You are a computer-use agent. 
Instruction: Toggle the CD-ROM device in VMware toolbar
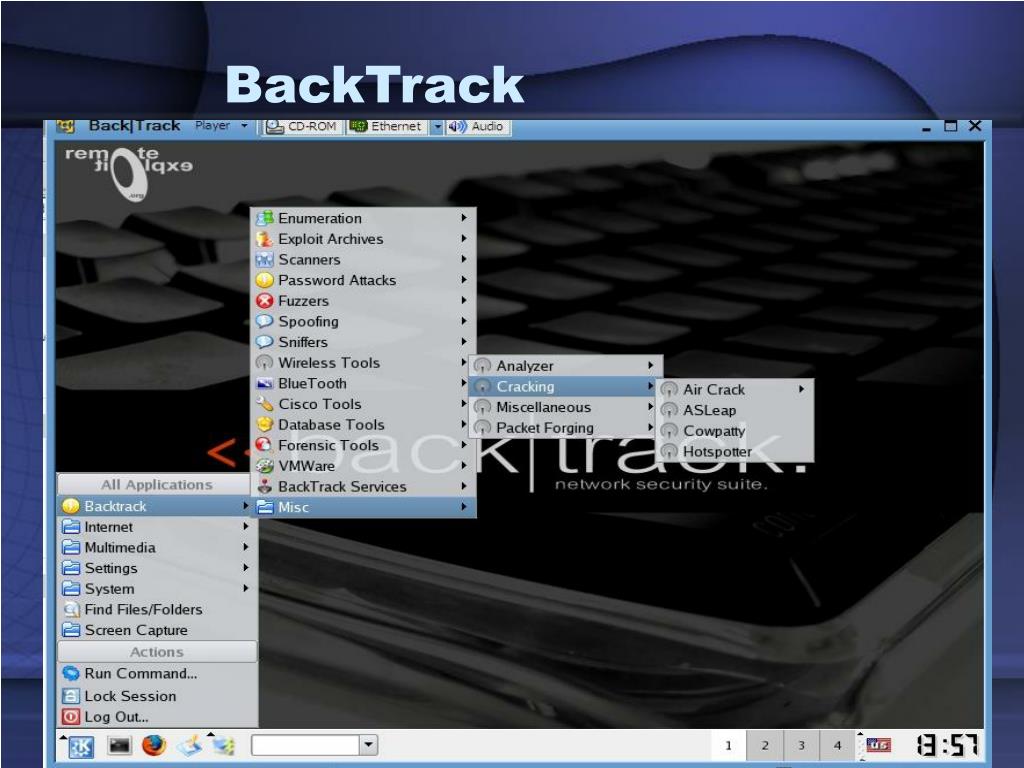(302, 127)
